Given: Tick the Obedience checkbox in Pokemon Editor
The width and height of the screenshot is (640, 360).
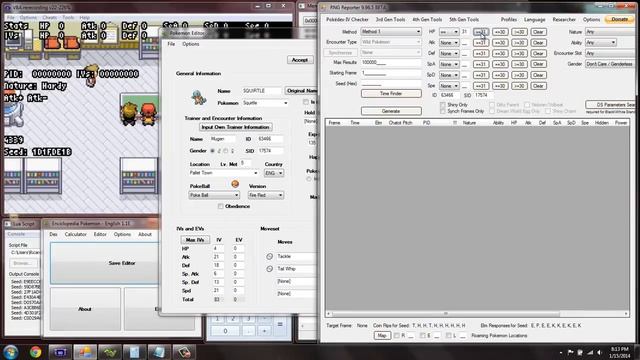Looking at the screenshot, I should click(220, 207).
